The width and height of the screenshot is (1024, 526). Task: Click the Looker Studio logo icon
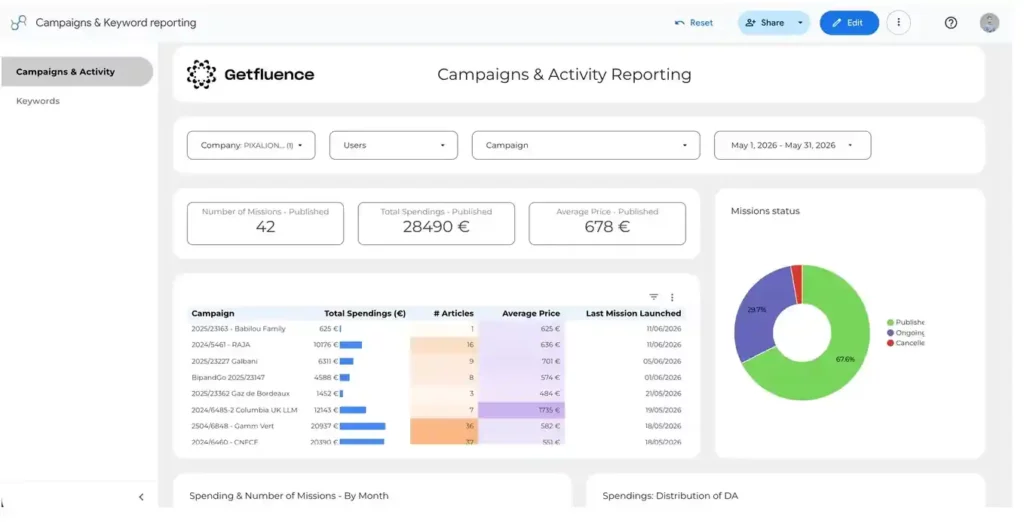[18, 23]
